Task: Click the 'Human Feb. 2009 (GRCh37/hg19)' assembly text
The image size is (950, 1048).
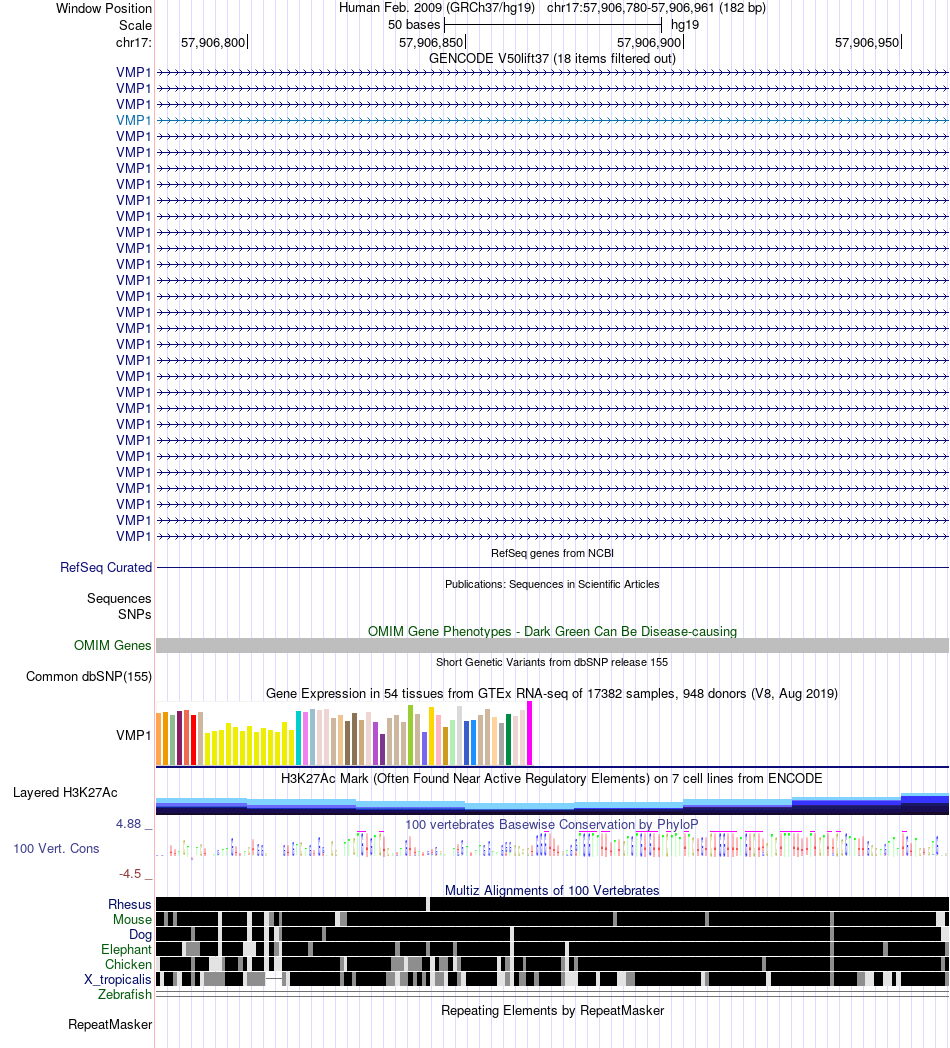Action: pos(437,8)
